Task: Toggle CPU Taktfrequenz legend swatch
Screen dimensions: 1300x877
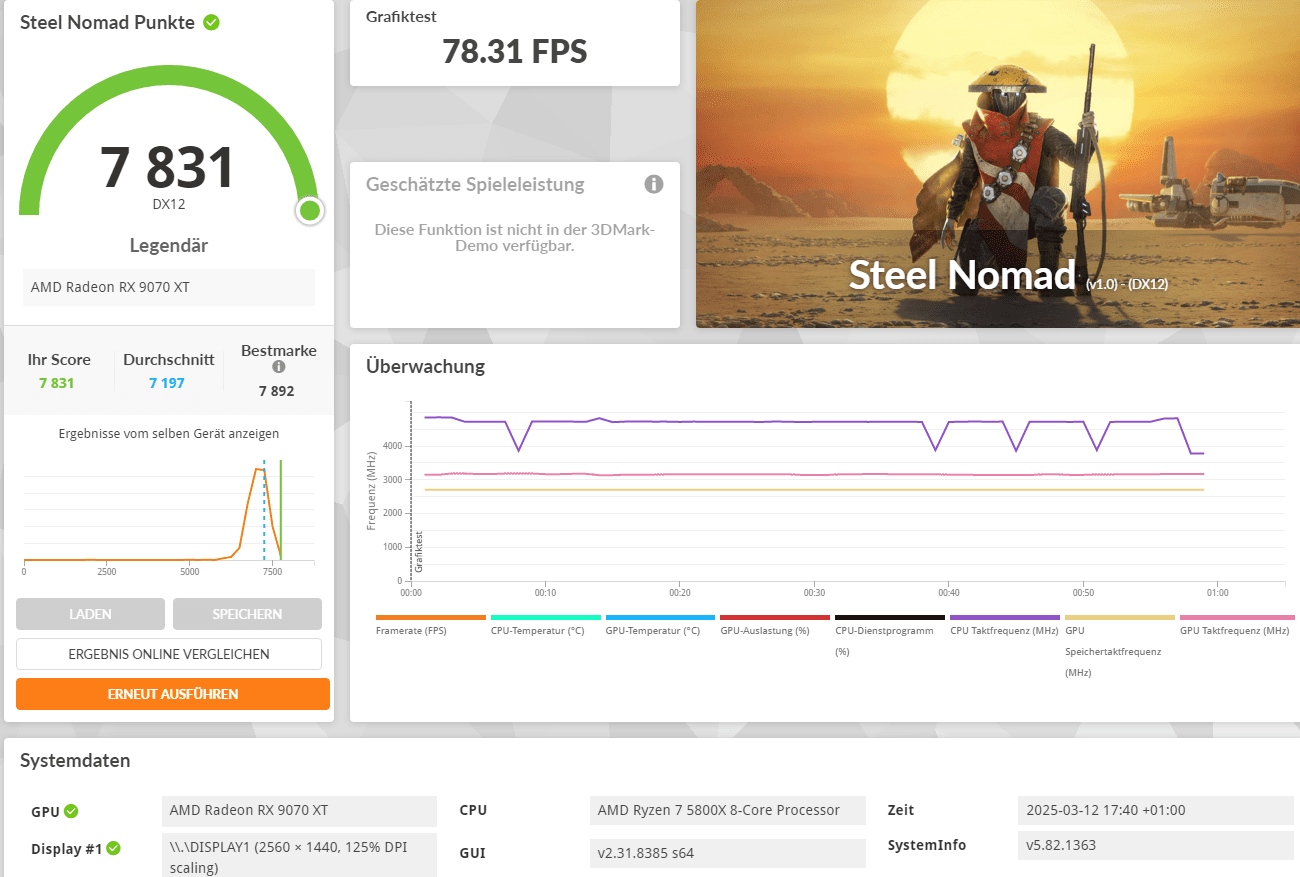Action: tap(1005, 618)
